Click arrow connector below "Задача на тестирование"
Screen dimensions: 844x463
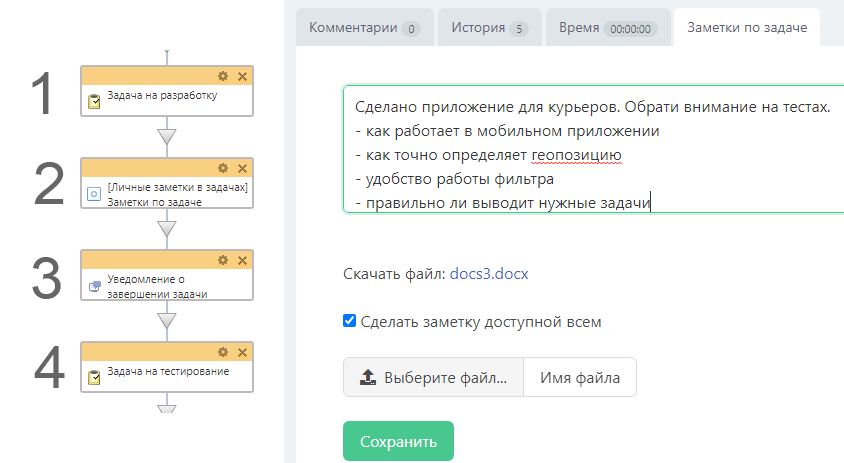167,409
